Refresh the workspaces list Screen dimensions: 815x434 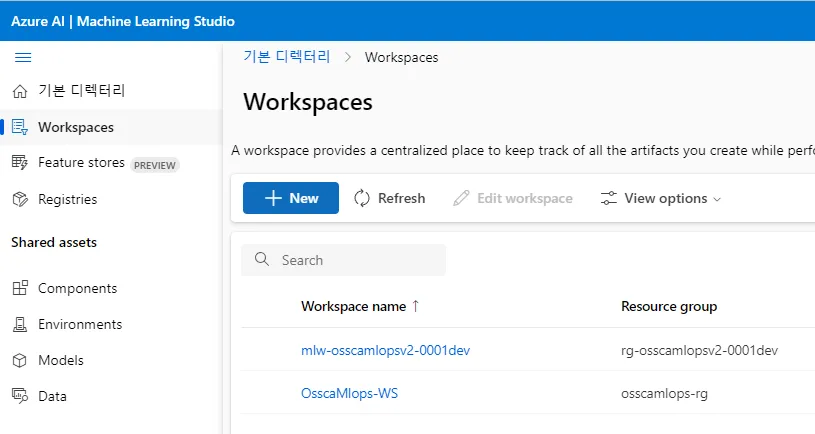(x=389, y=198)
